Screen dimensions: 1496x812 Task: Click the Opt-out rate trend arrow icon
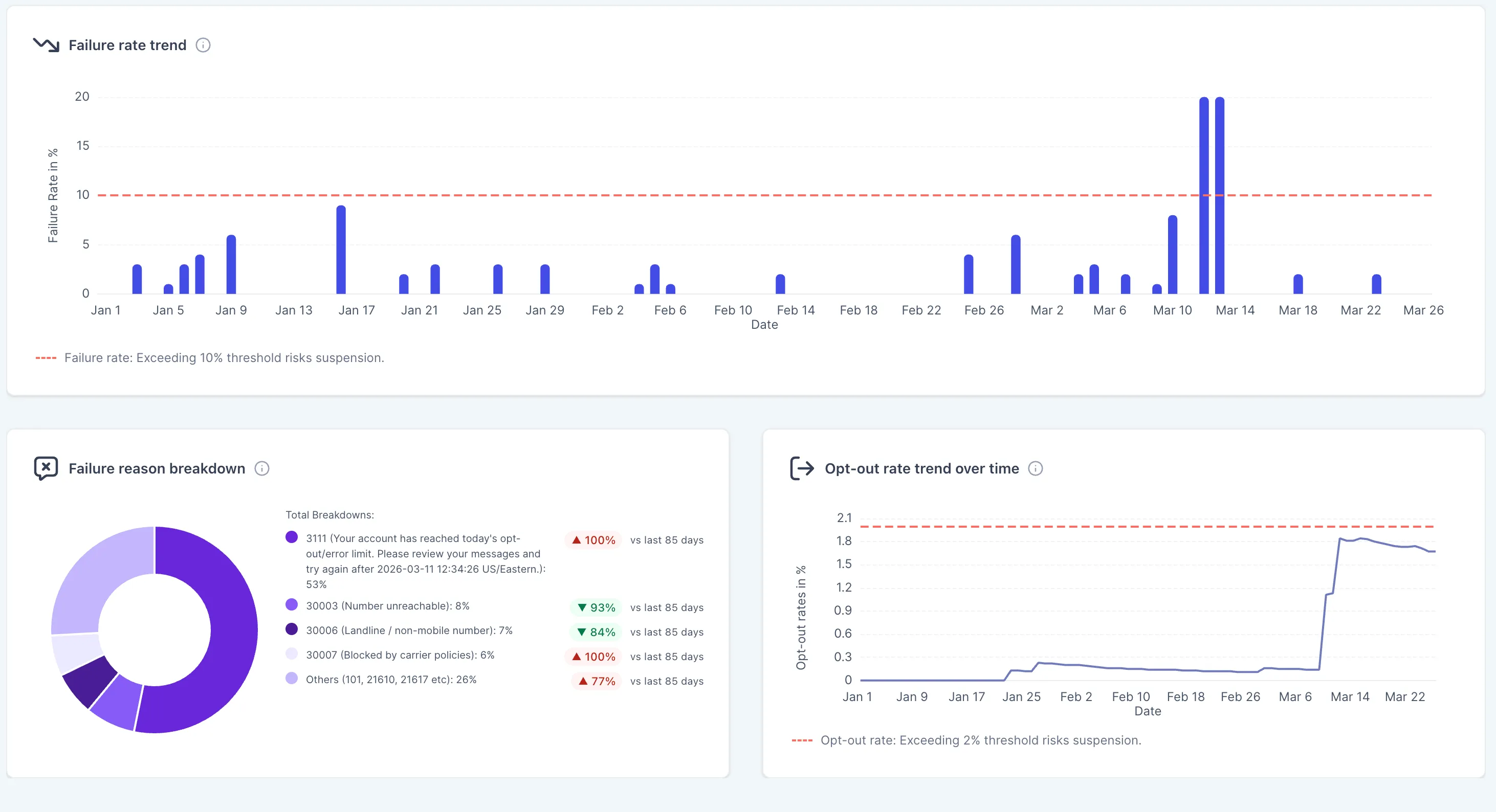pyautogui.click(x=802, y=468)
